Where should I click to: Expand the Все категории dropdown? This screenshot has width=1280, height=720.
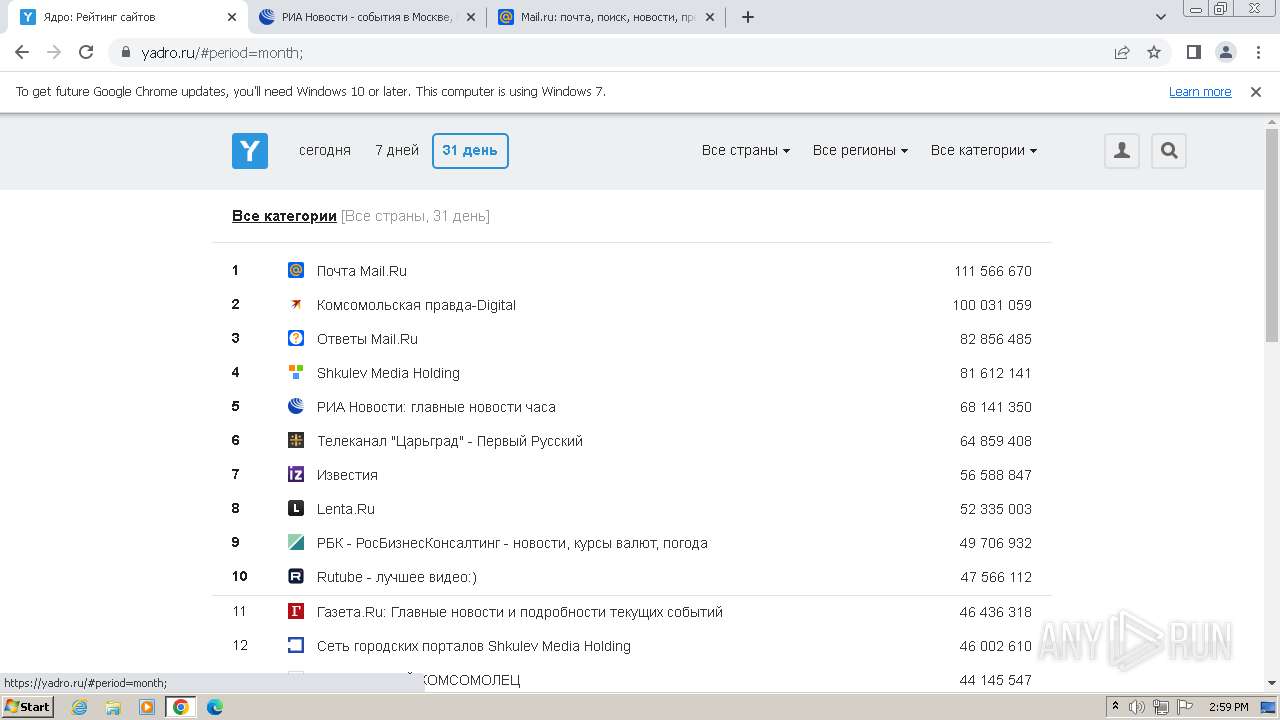pos(984,151)
